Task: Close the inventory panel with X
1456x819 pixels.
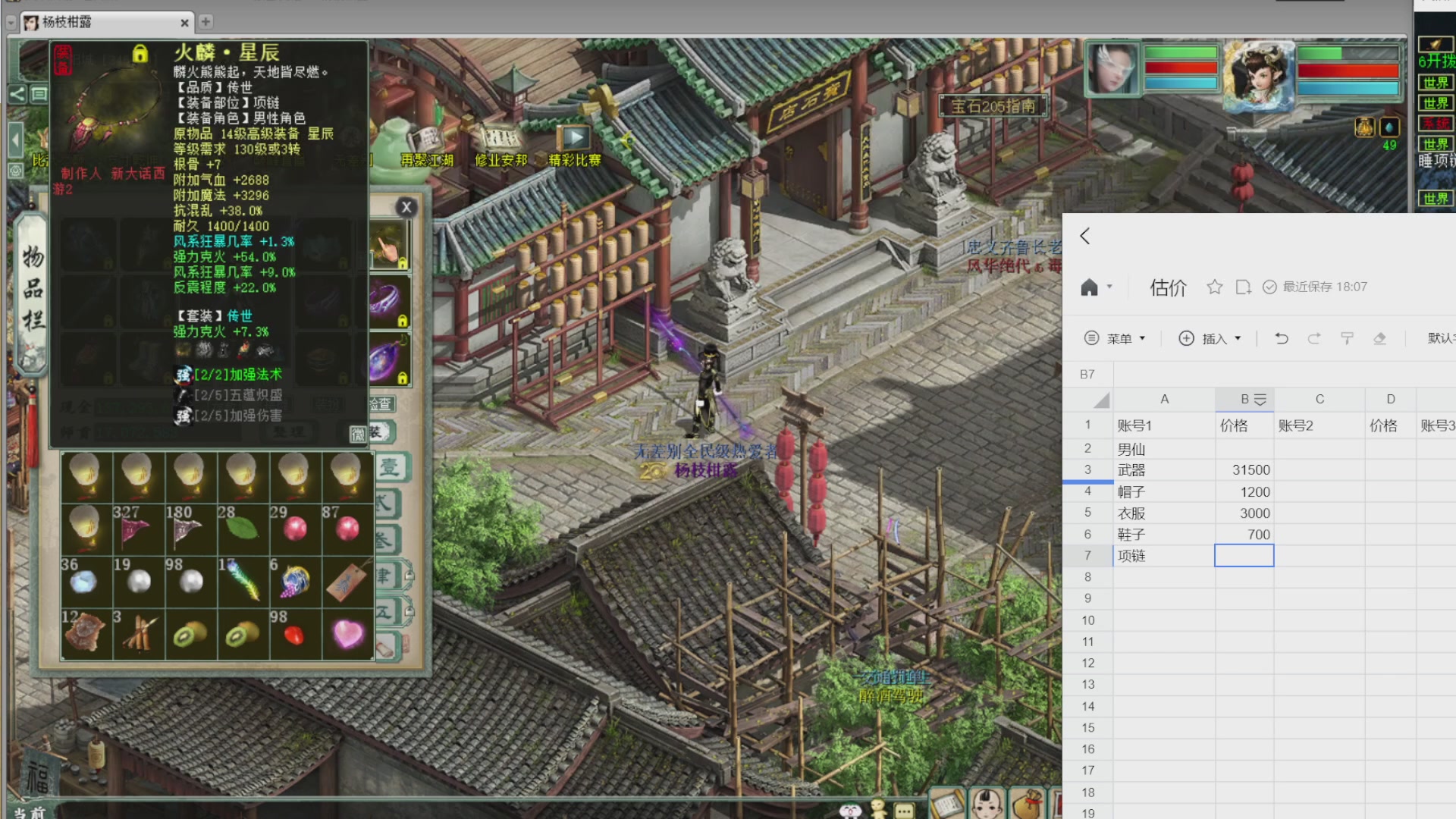Action: (x=406, y=207)
